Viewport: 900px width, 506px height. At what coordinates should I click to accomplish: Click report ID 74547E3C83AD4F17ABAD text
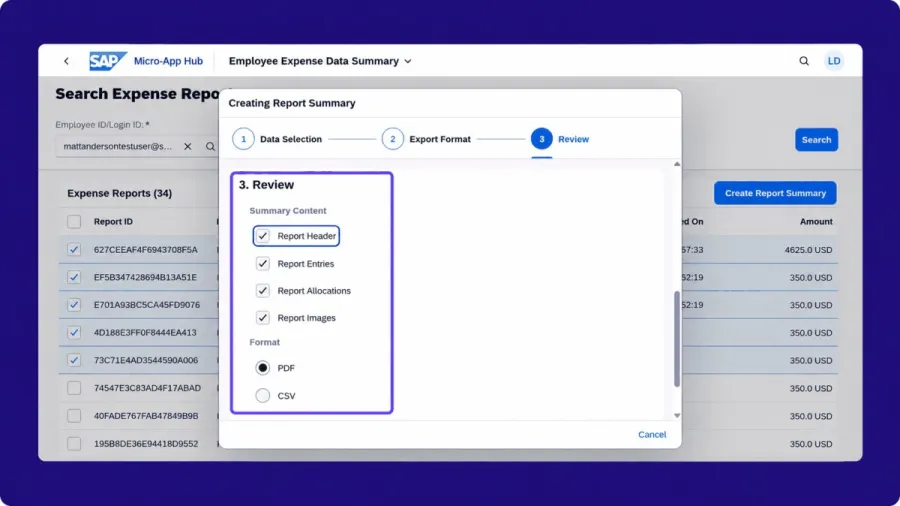point(147,388)
